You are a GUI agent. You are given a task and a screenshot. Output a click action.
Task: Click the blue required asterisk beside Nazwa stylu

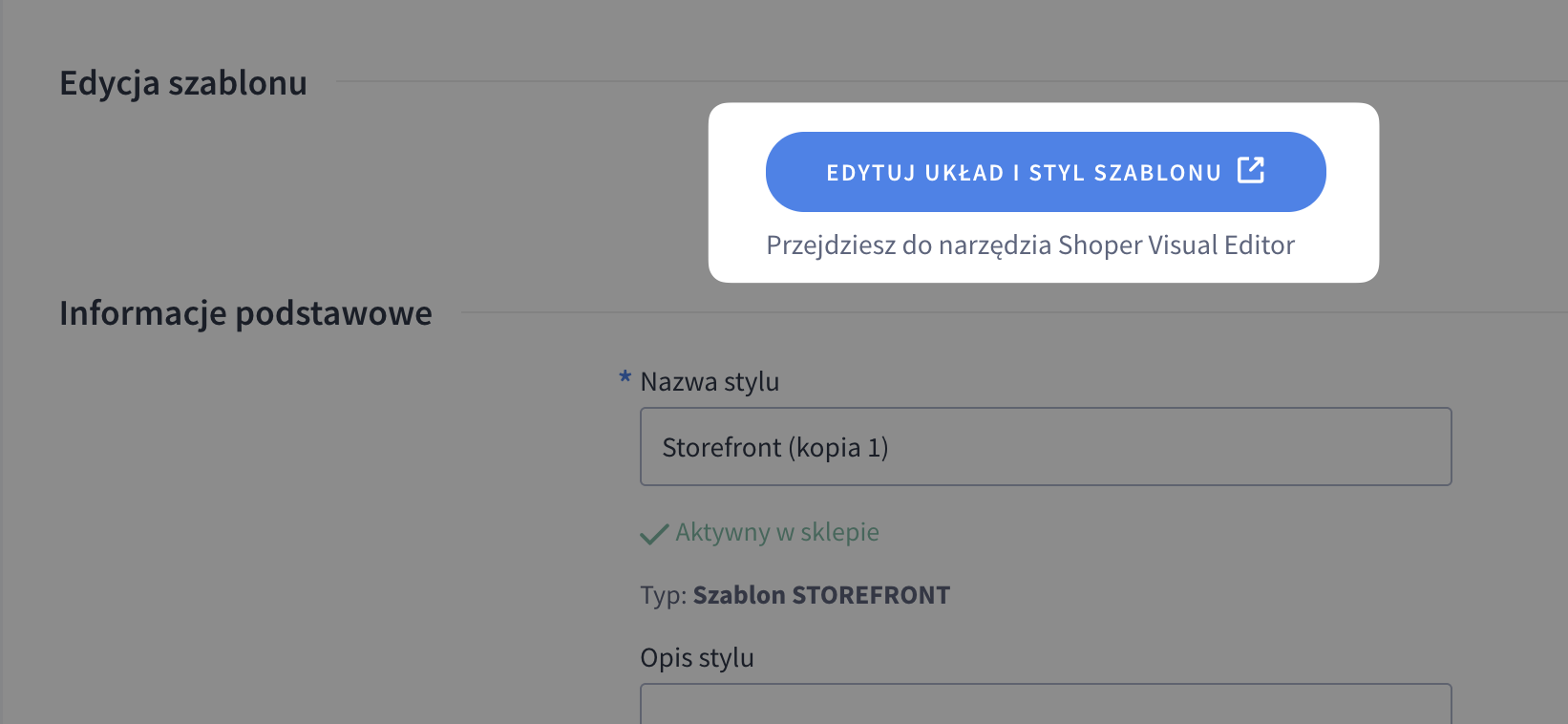click(x=625, y=378)
